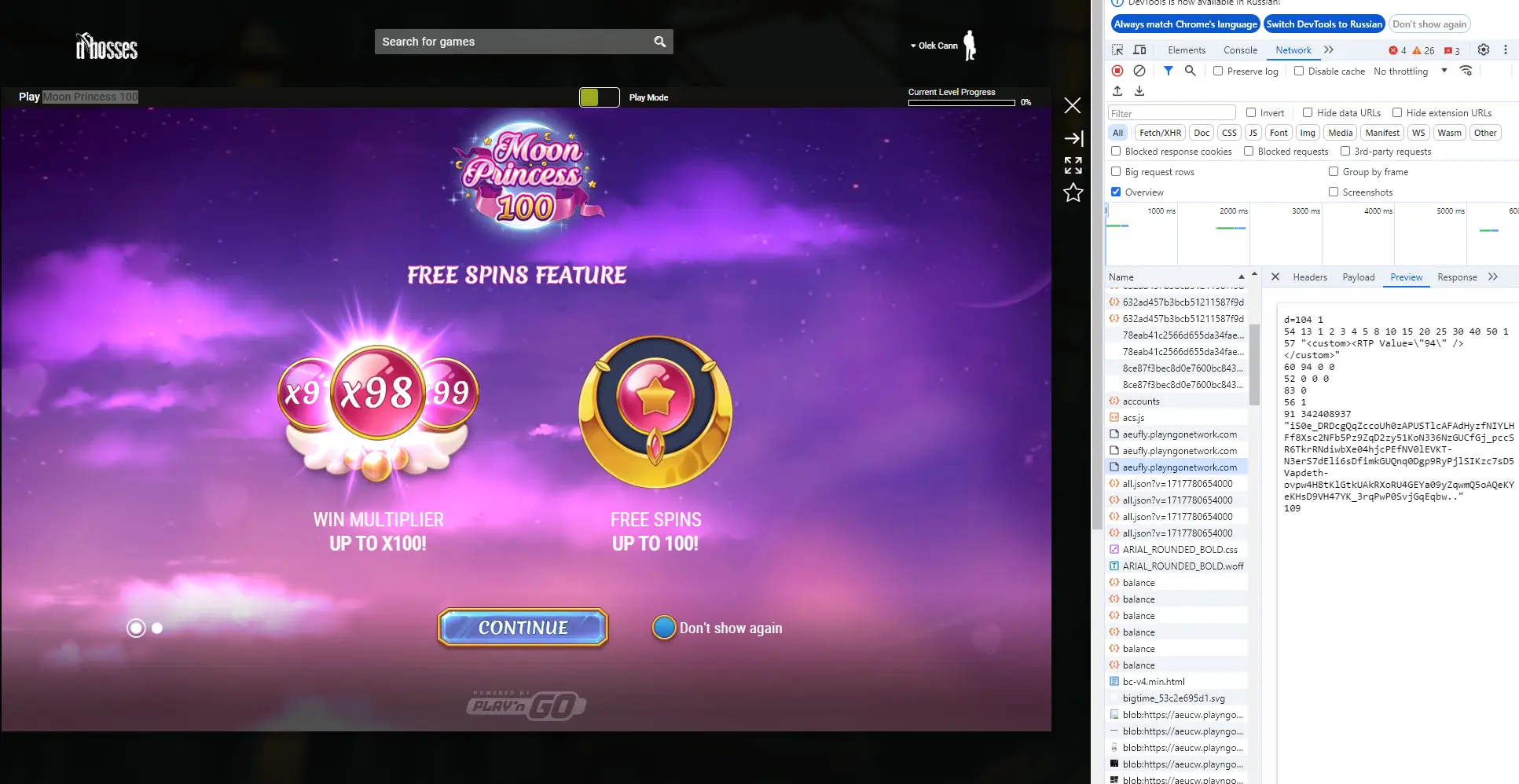
Task: Filter requests by WS type
Action: pos(1418,133)
